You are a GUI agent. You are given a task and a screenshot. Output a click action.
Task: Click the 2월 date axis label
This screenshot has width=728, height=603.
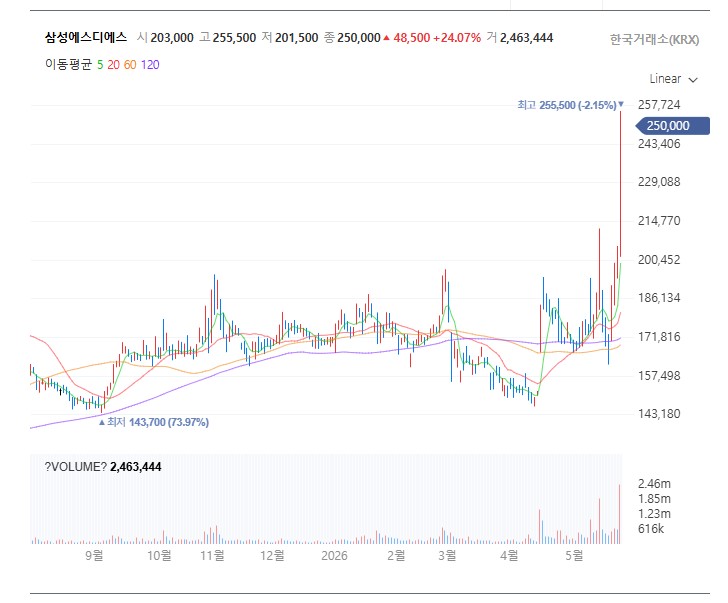(396, 555)
